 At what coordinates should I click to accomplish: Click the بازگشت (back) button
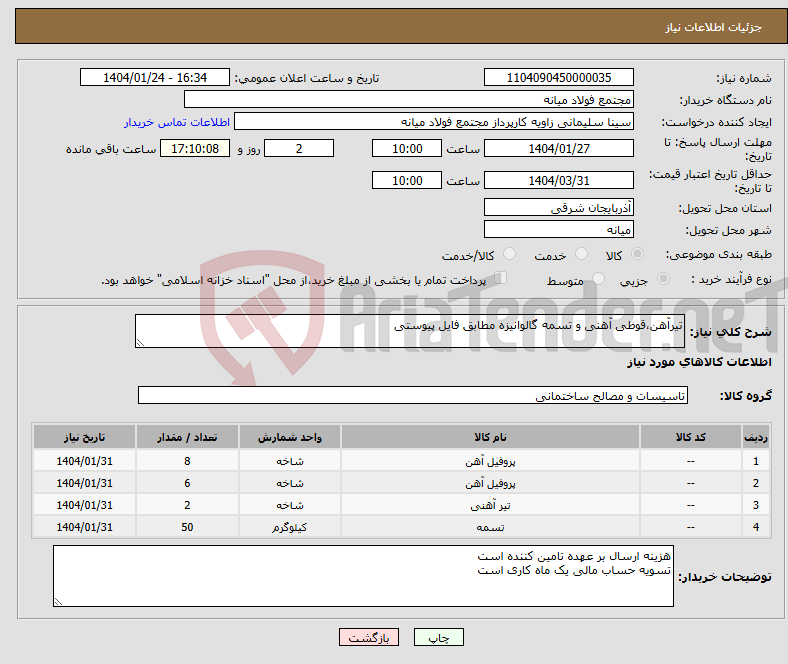coord(369,637)
